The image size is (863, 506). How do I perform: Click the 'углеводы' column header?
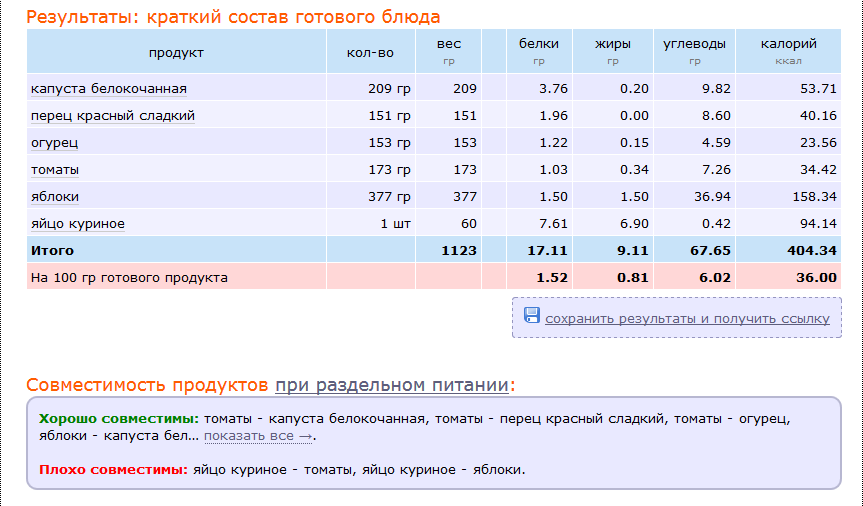[693, 44]
